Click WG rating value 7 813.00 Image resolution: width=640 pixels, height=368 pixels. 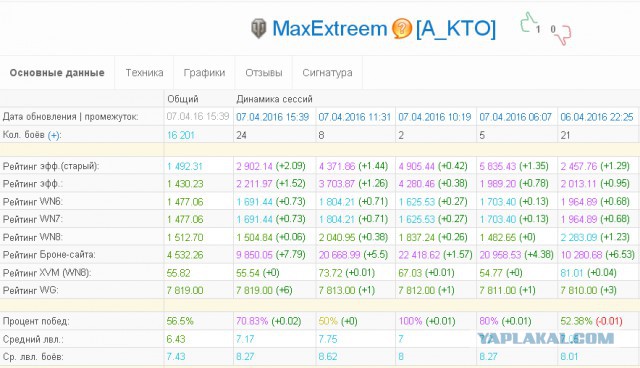point(337,290)
